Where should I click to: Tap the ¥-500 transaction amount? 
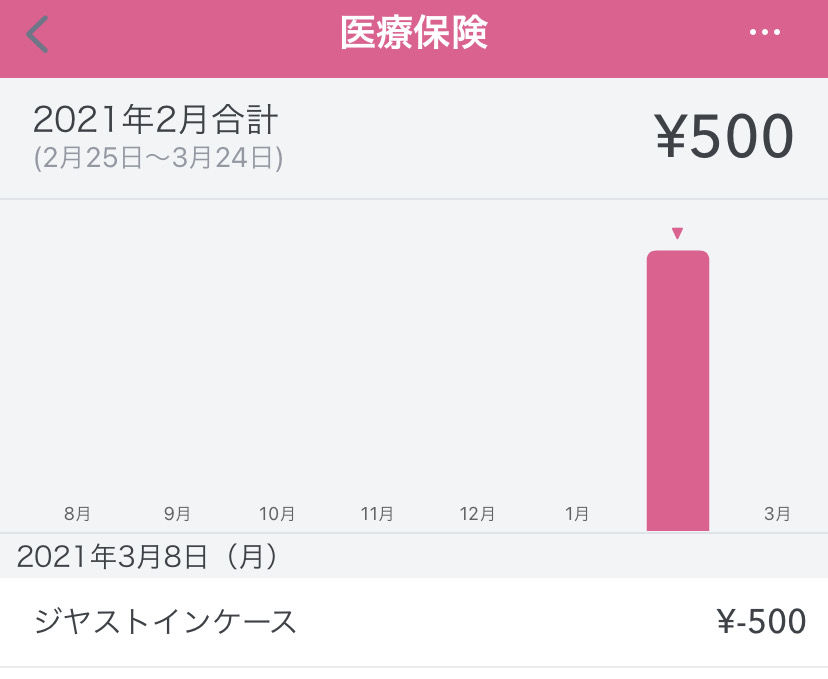(761, 622)
